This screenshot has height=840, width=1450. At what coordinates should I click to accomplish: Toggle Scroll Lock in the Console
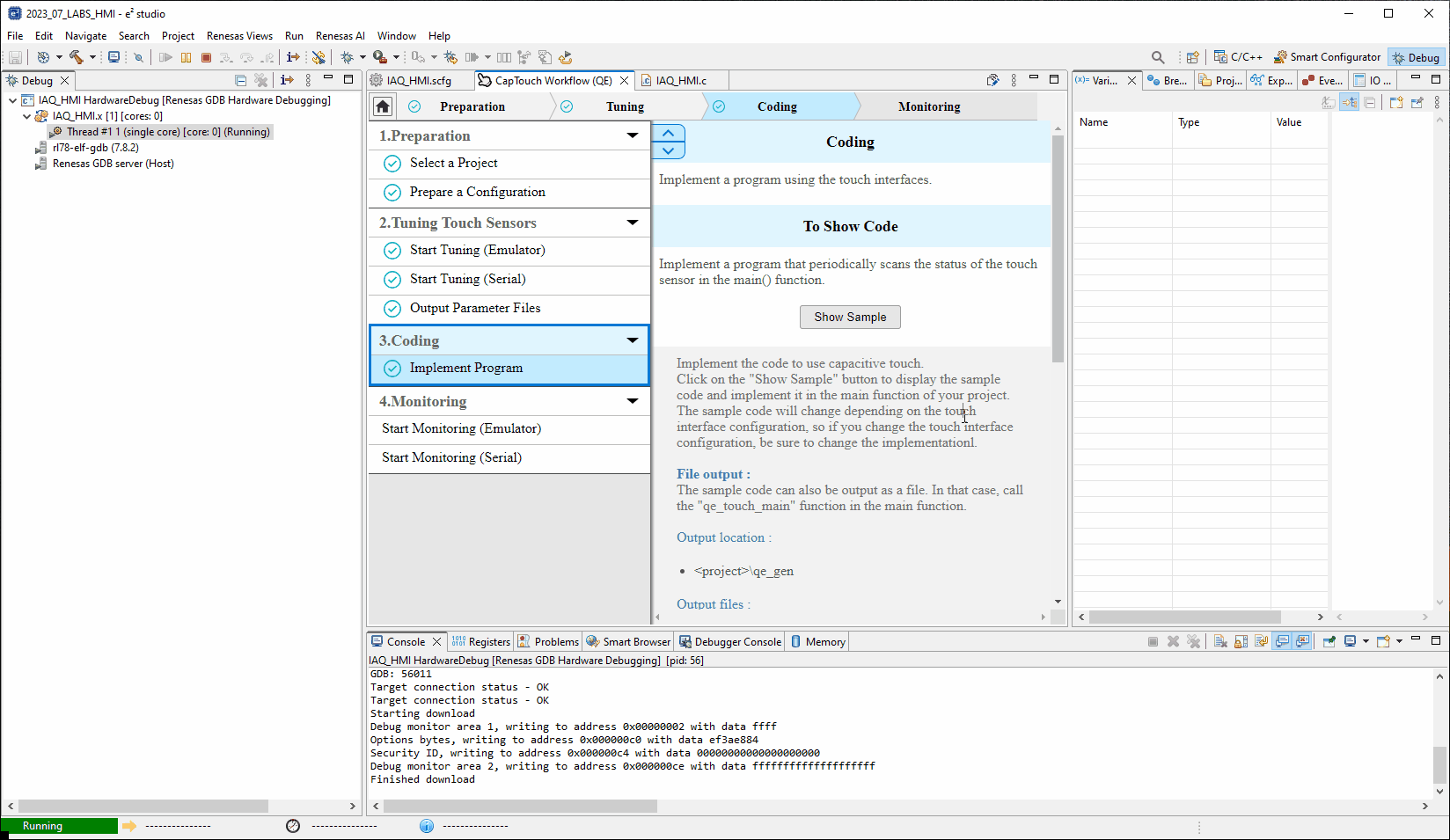click(x=1241, y=641)
